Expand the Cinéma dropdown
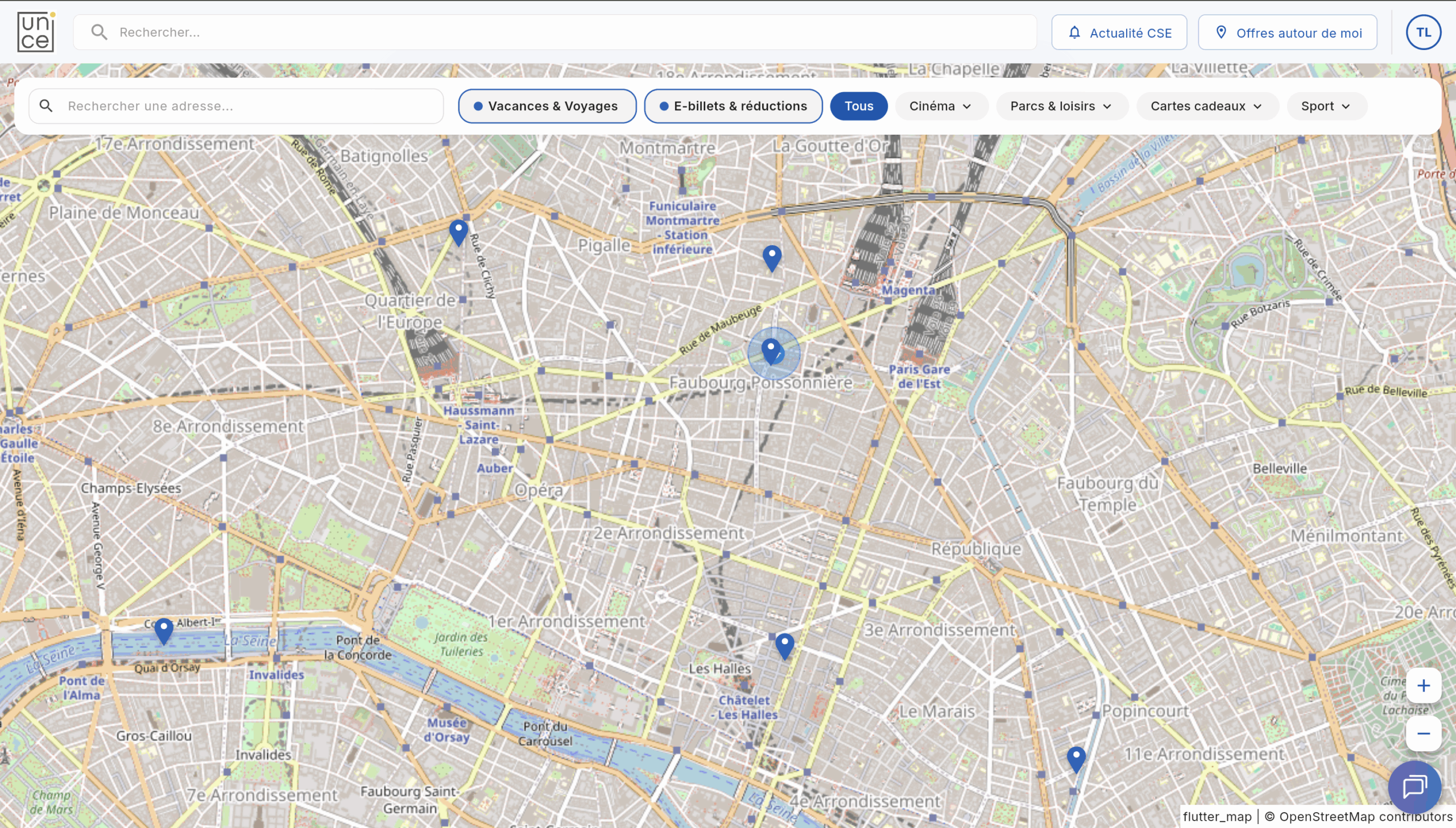Image resolution: width=1456 pixels, height=828 pixels. 941,106
